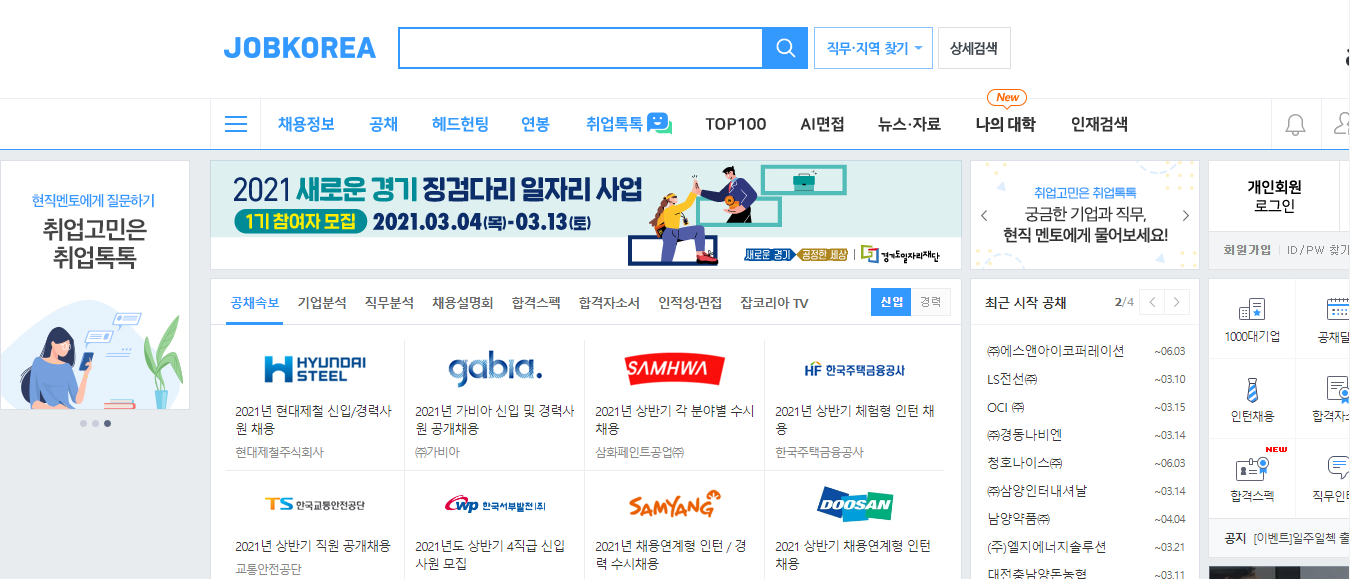
Task: Click the Hyundai Steel logo
Action: (x=315, y=369)
